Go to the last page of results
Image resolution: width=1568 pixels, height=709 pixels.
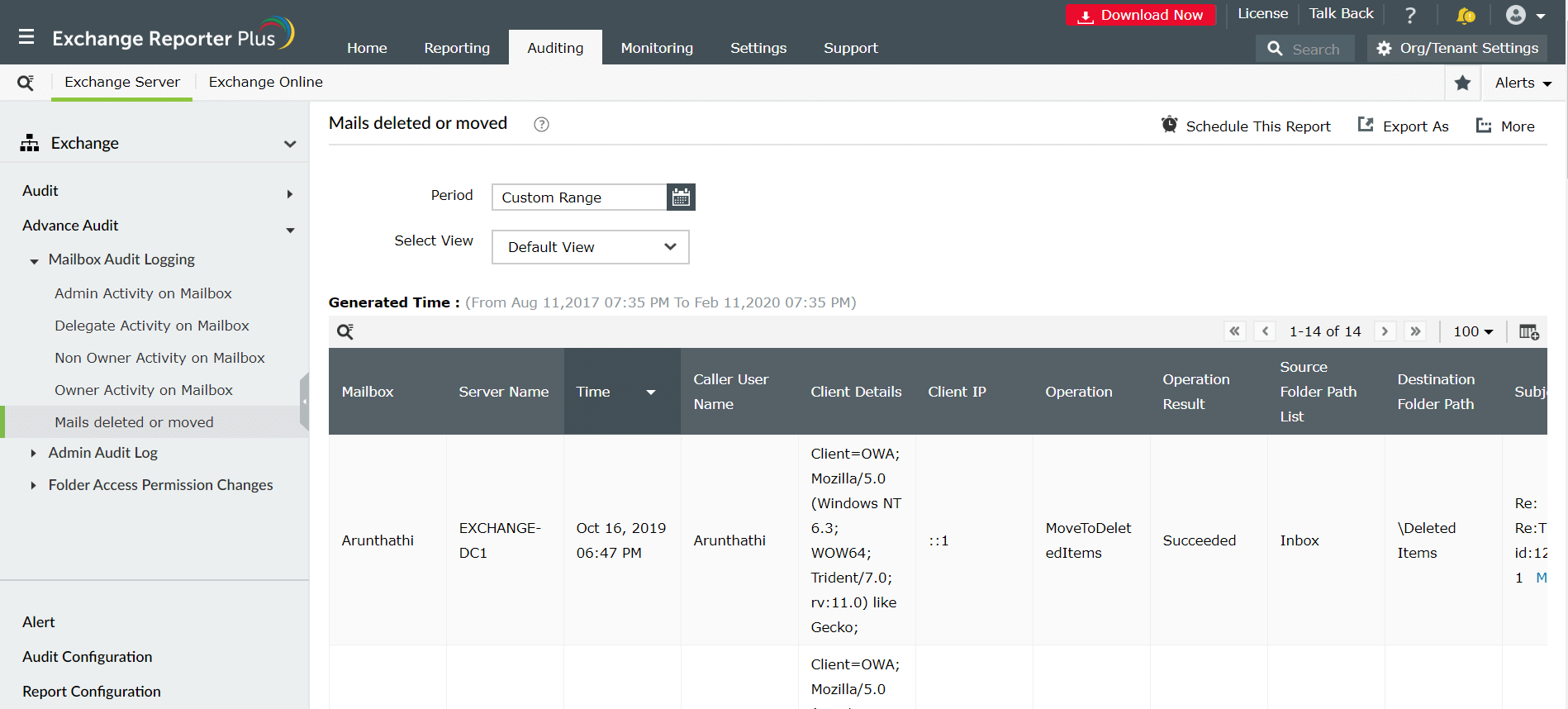point(1415,331)
